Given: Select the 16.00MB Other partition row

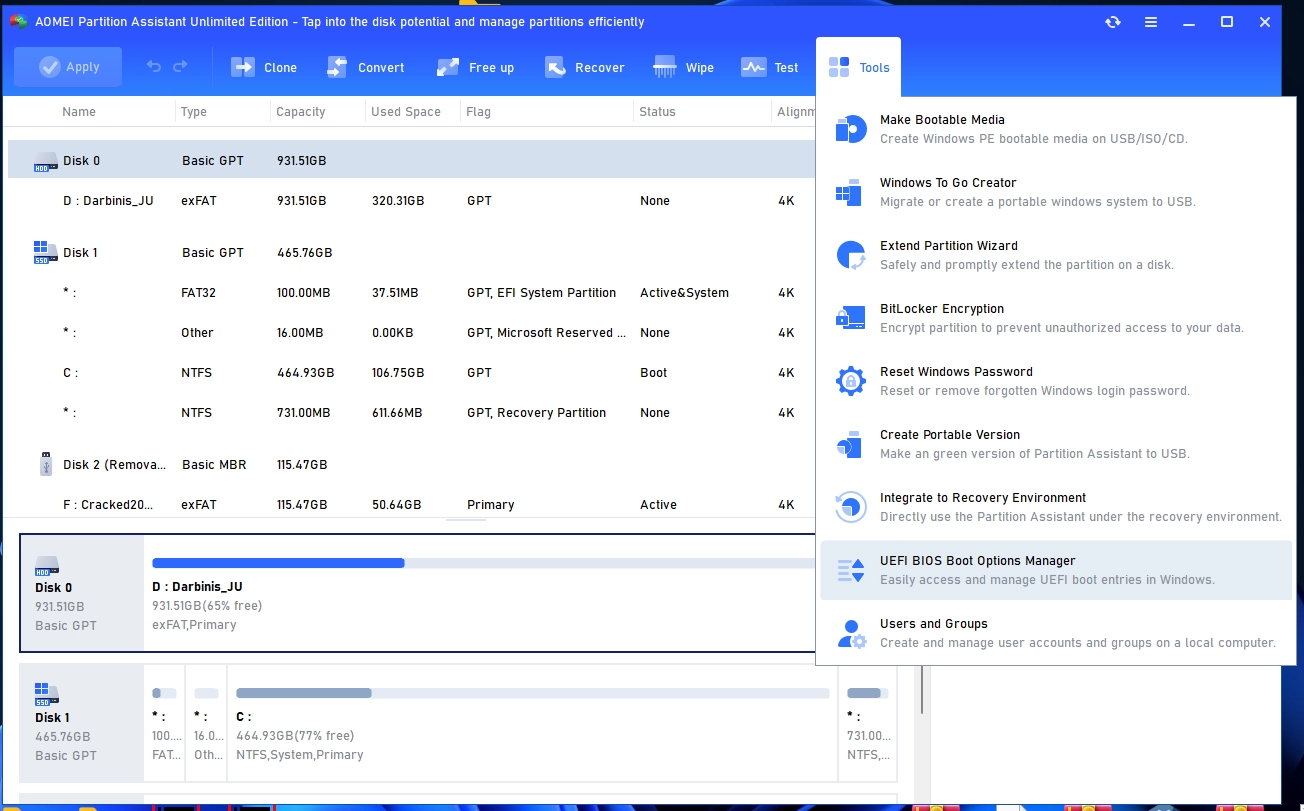Looking at the screenshot, I should coord(412,333).
